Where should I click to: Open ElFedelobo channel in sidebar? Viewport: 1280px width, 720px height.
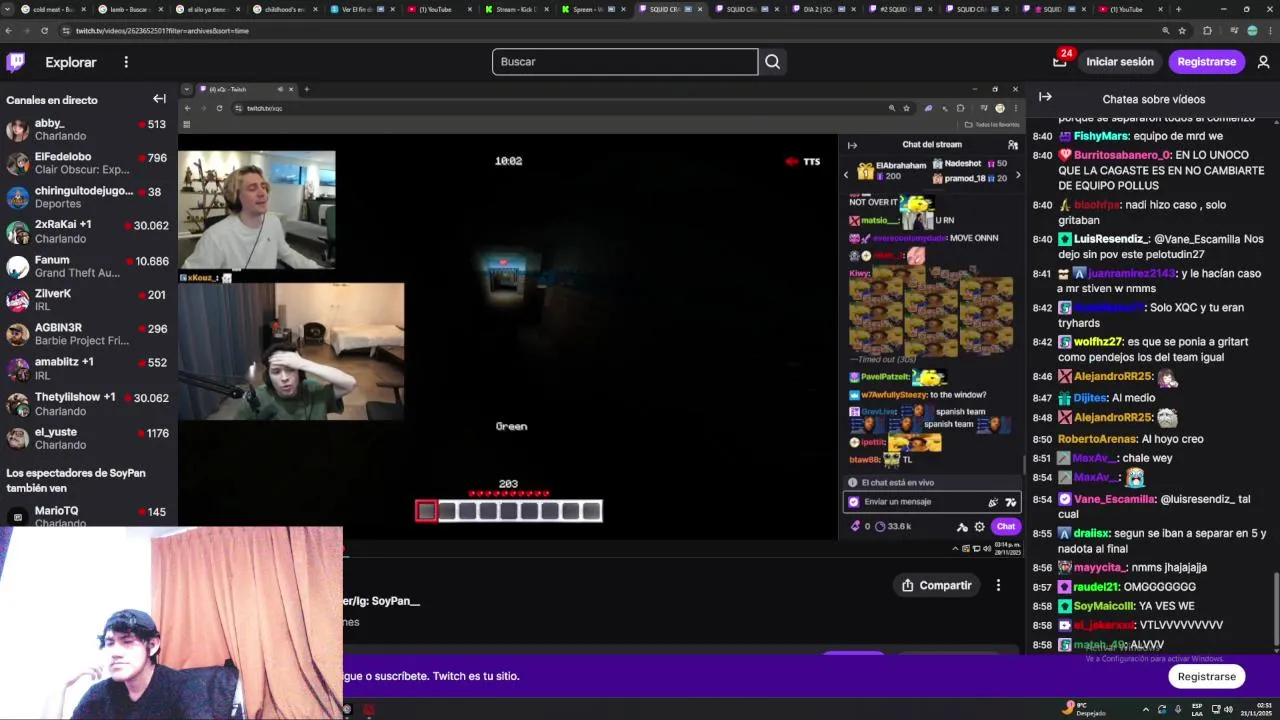(87, 163)
